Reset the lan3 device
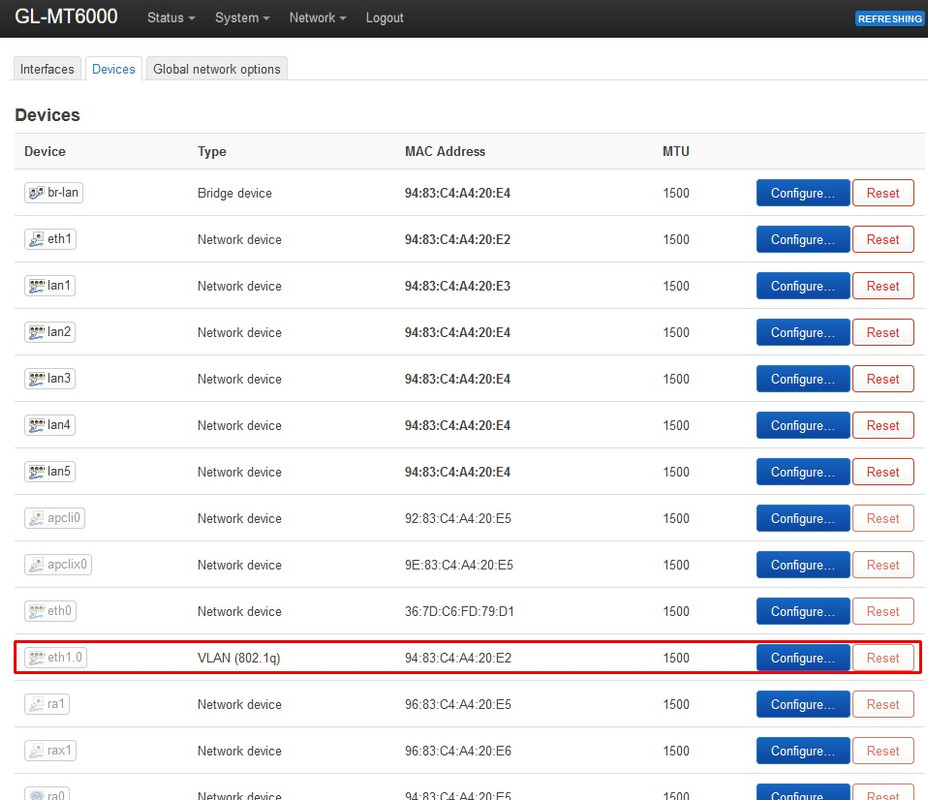The height and width of the screenshot is (800, 928). pos(883,379)
